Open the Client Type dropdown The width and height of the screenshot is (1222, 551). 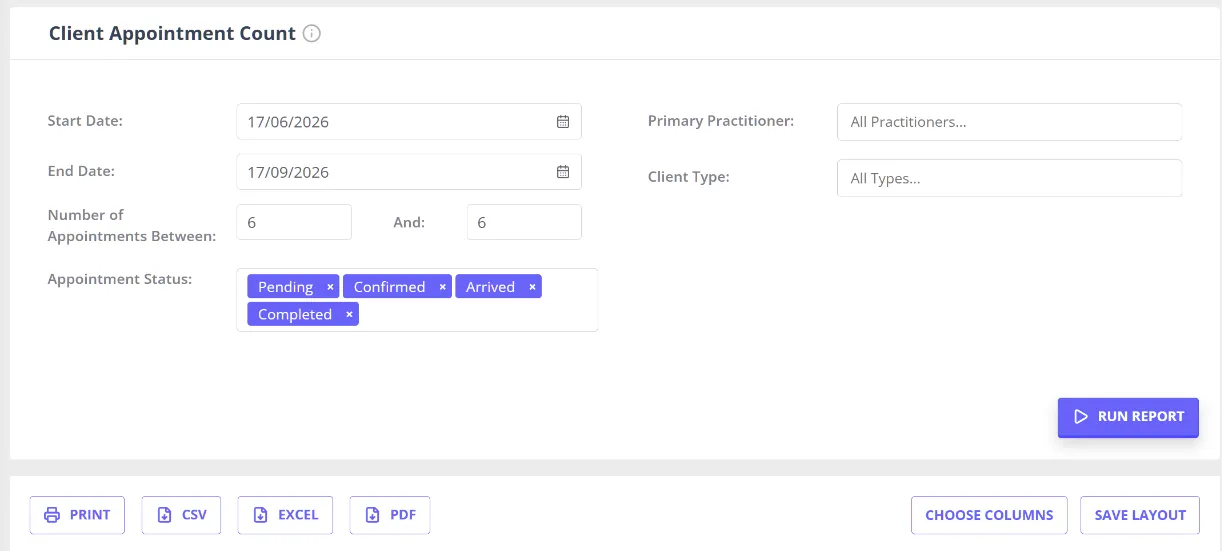(1009, 178)
